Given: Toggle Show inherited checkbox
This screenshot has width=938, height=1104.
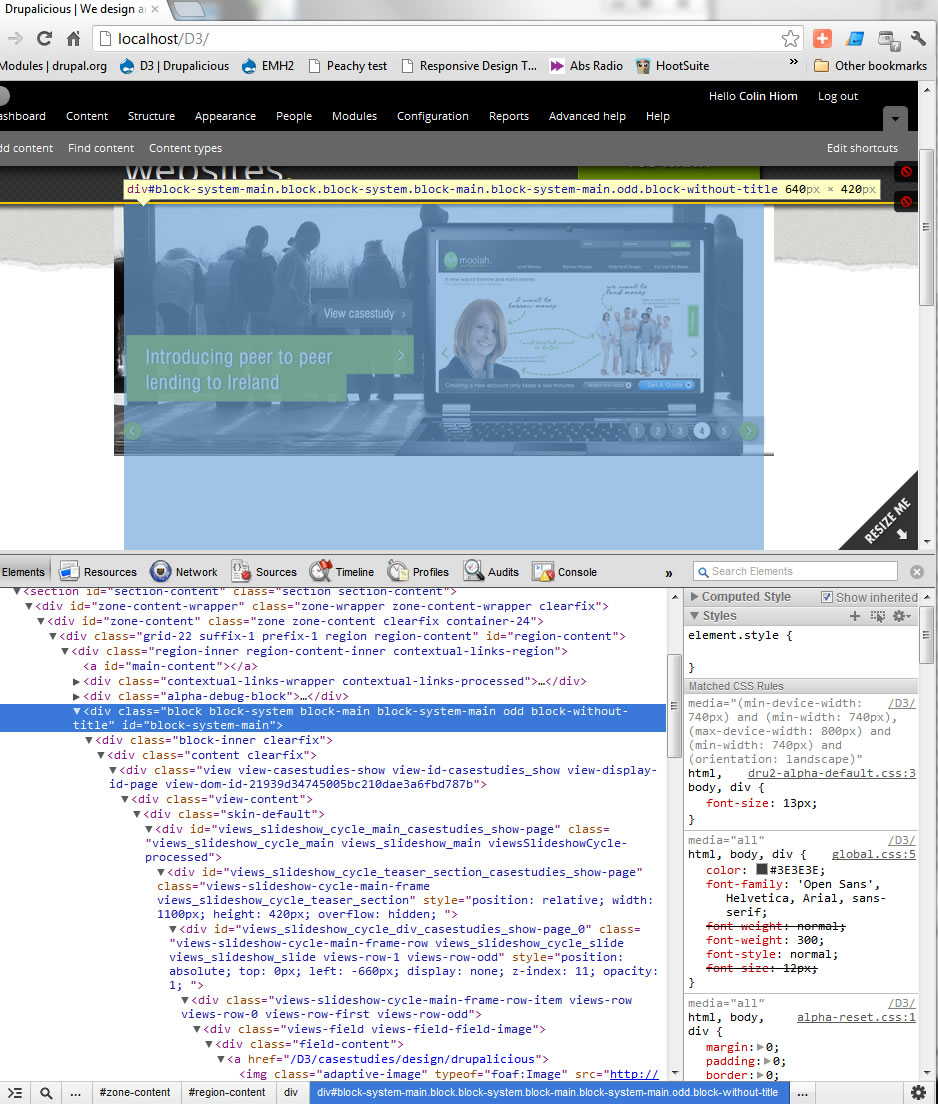Looking at the screenshot, I should pos(827,597).
